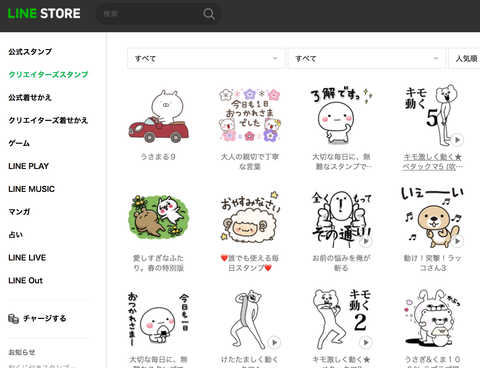Click 動け！突撃！ラッコさん3 title
The width and height of the screenshot is (480, 368).
[433, 263]
